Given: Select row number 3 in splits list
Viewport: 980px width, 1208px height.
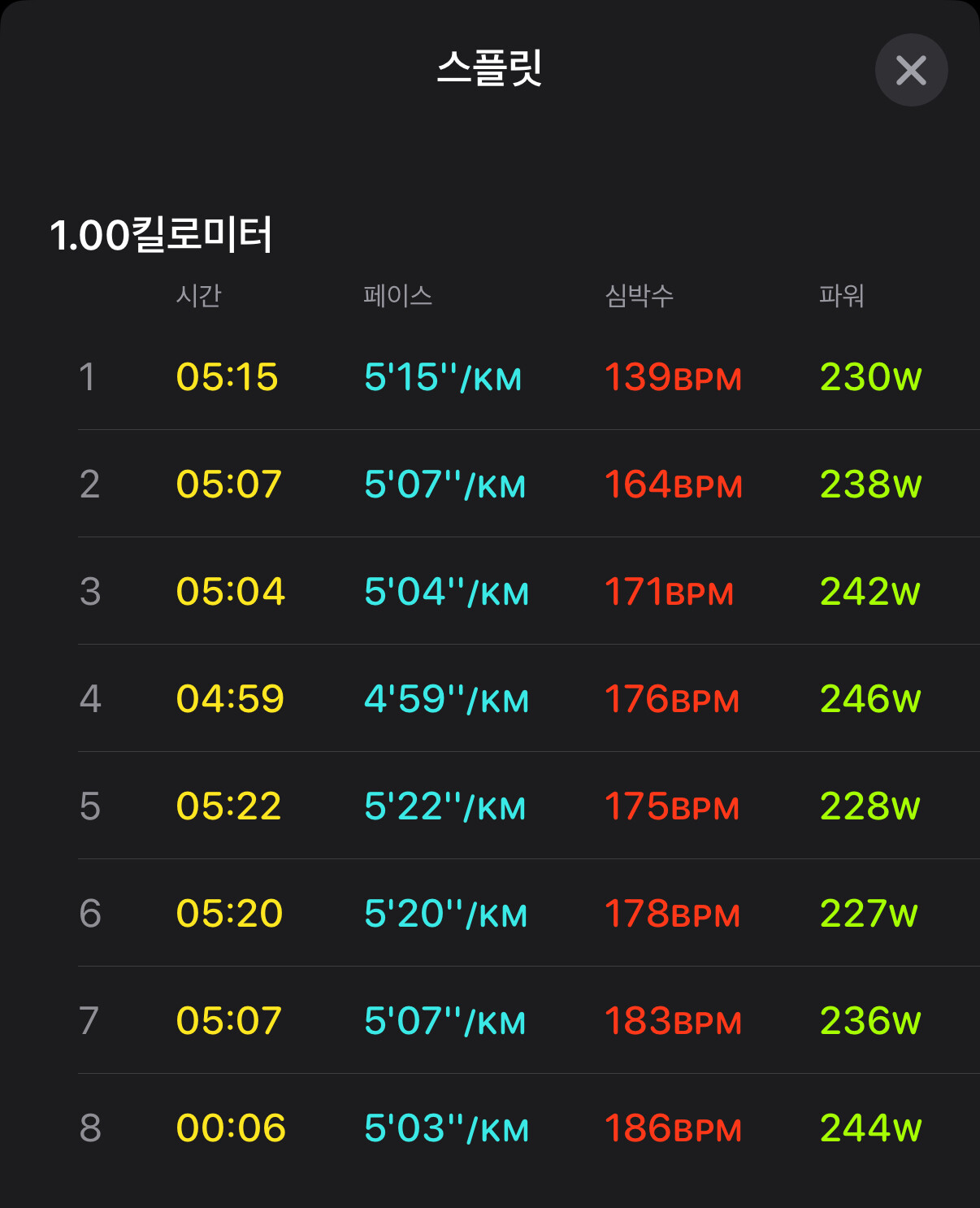Looking at the screenshot, I should 90,592.
